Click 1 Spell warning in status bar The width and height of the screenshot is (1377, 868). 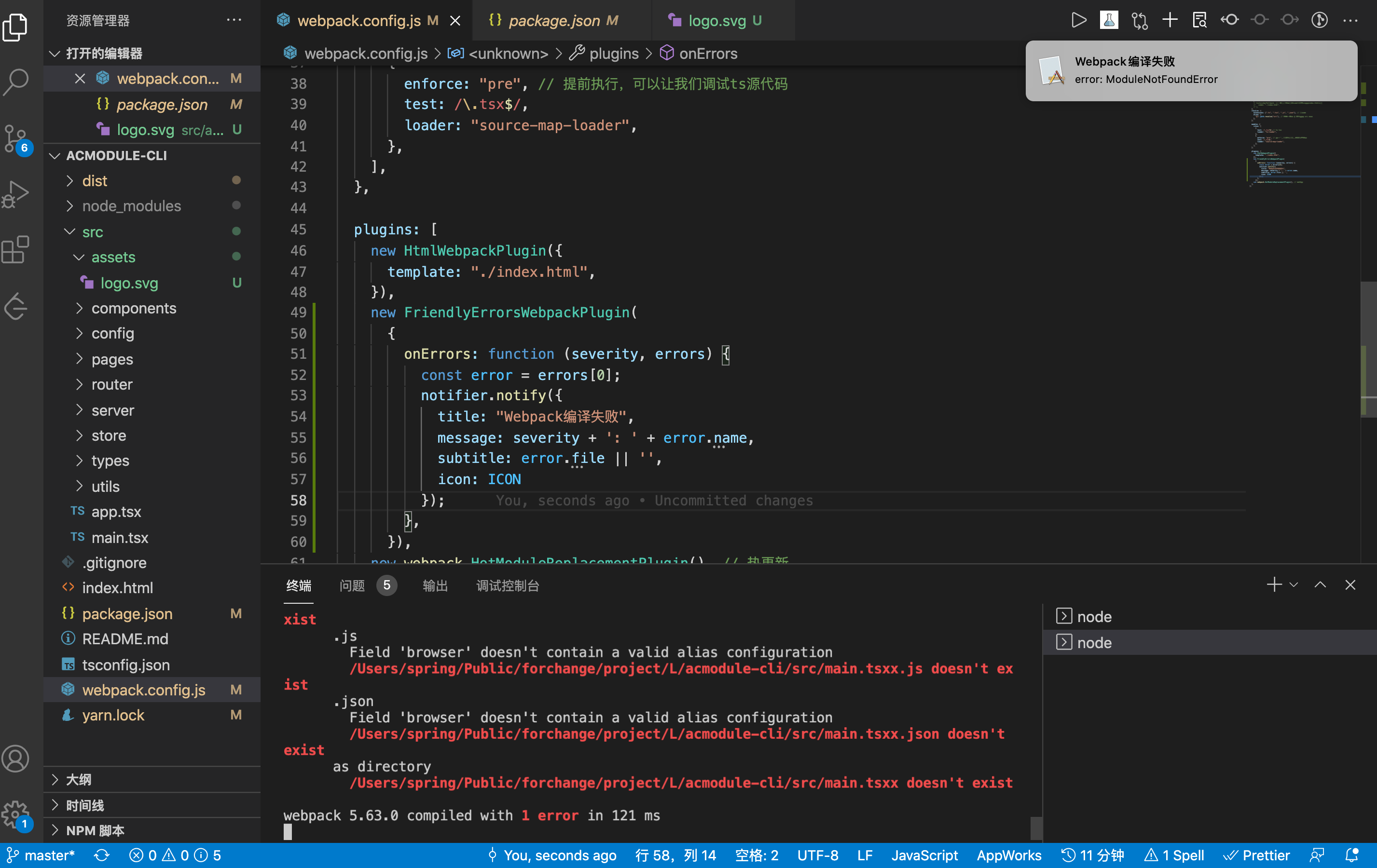1174,855
